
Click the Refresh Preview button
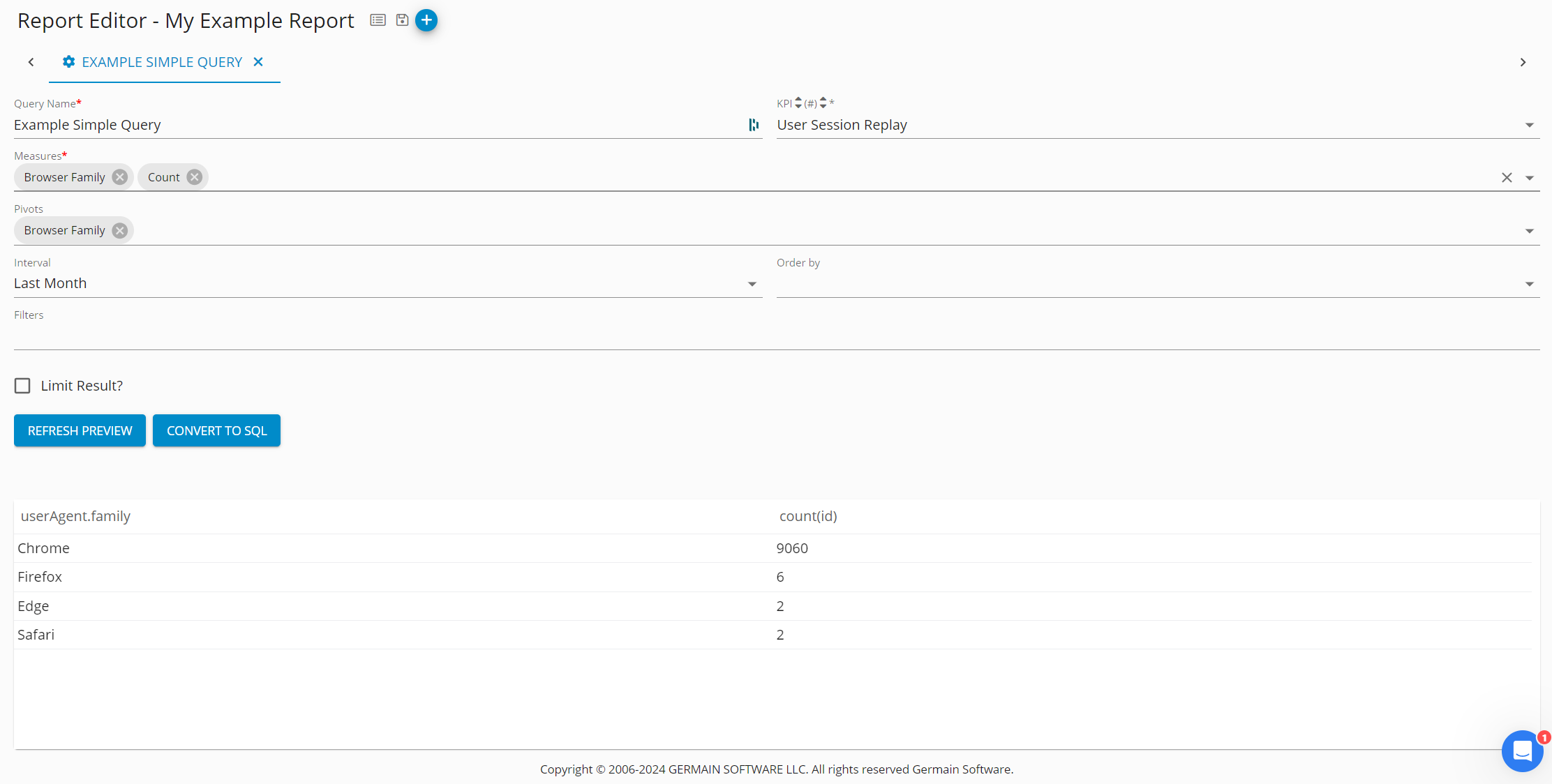pos(80,430)
